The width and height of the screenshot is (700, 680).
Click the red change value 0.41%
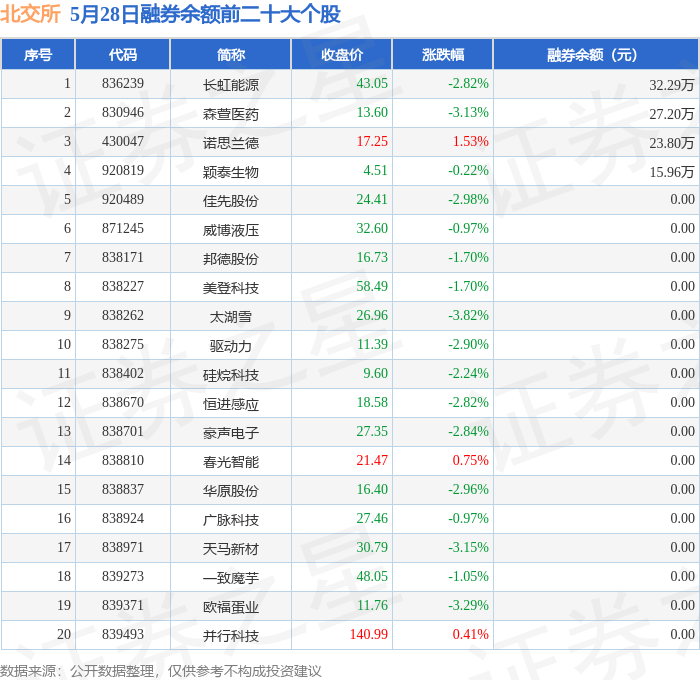pyautogui.click(x=471, y=634)
